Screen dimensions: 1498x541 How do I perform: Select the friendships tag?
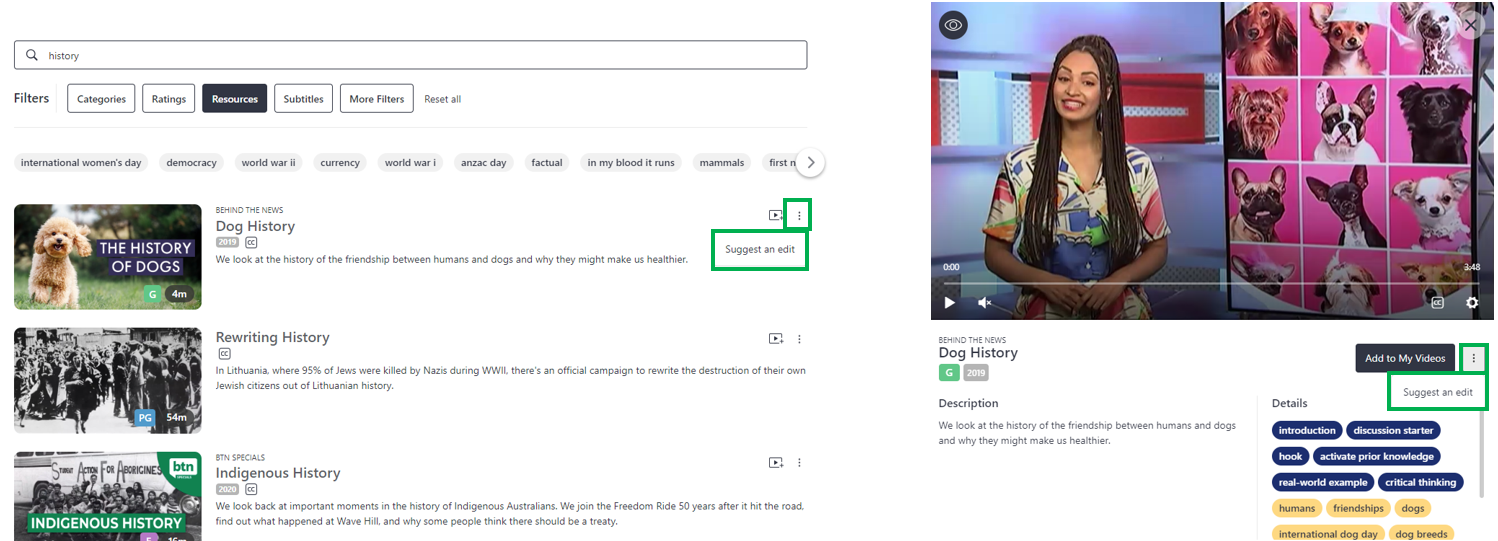tap(1358, 508)
